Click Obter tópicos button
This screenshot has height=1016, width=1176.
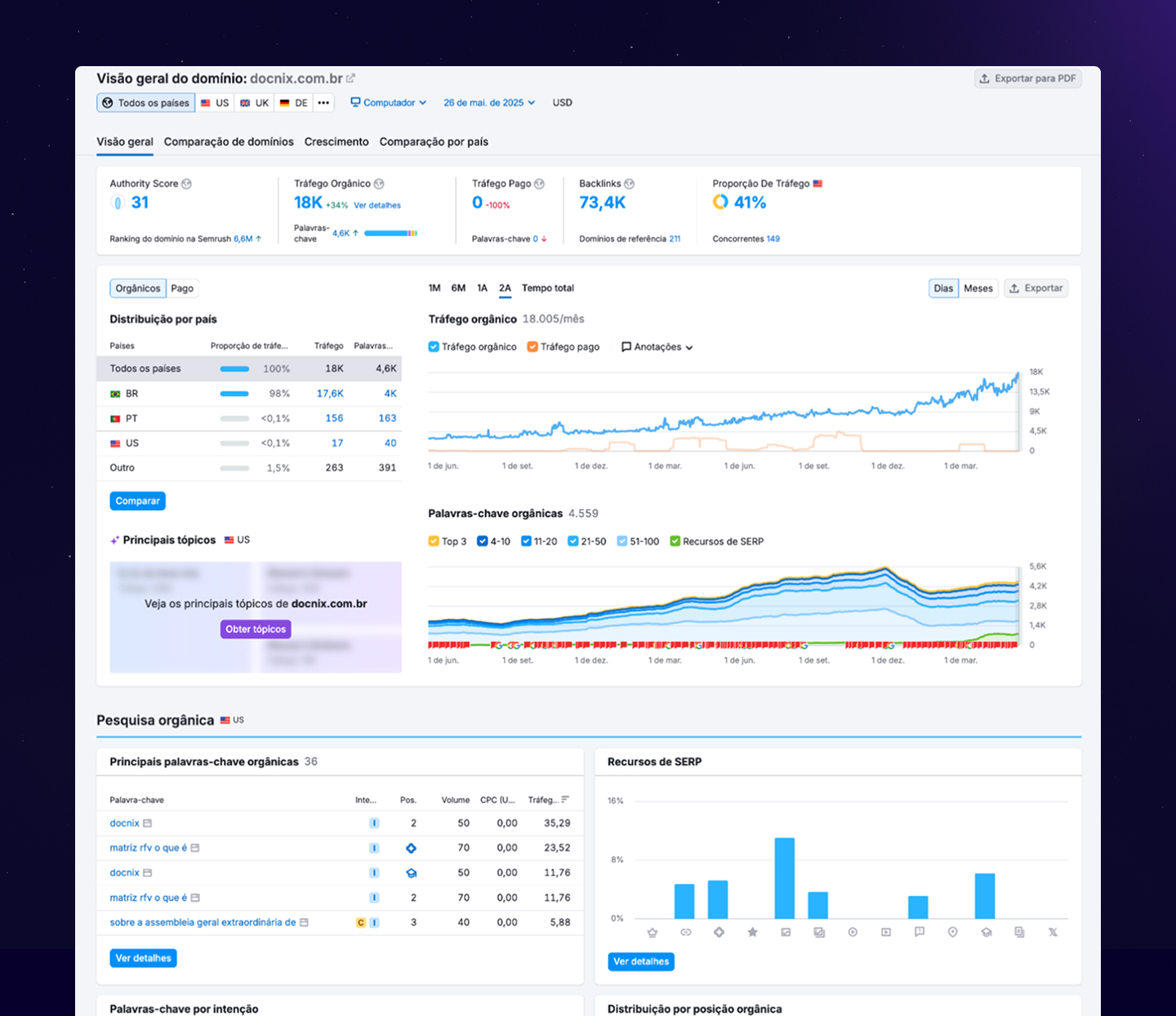256,629
